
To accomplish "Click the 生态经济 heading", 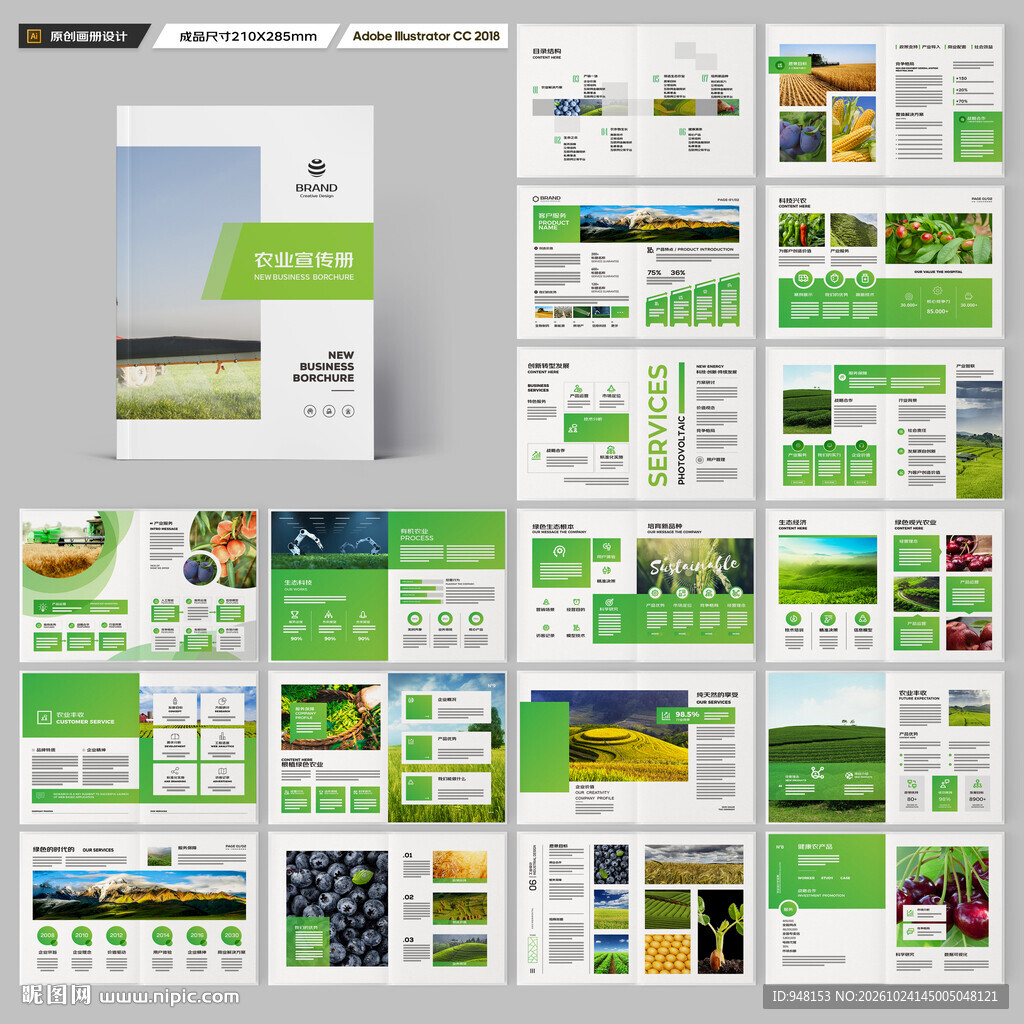I will [792, 522].
